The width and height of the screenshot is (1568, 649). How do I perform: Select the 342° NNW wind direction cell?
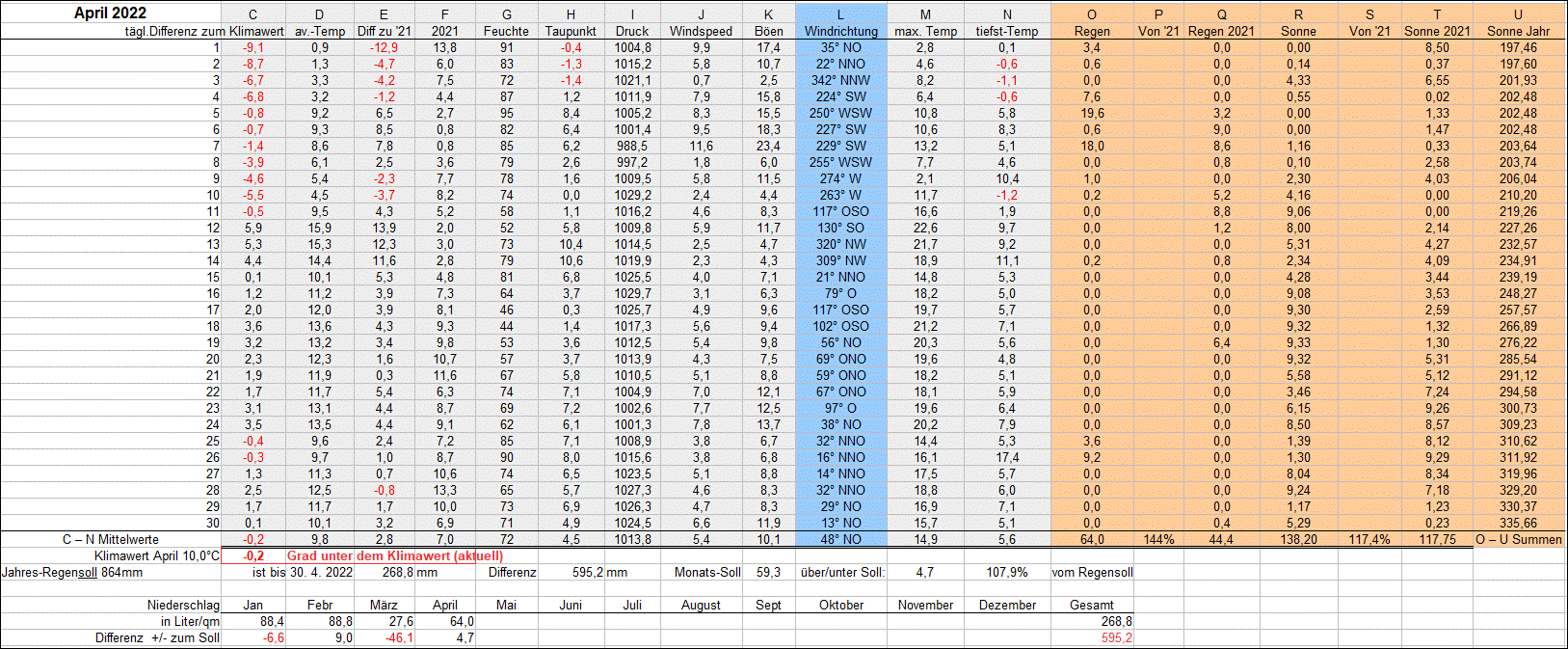click(x=840, y=80)
